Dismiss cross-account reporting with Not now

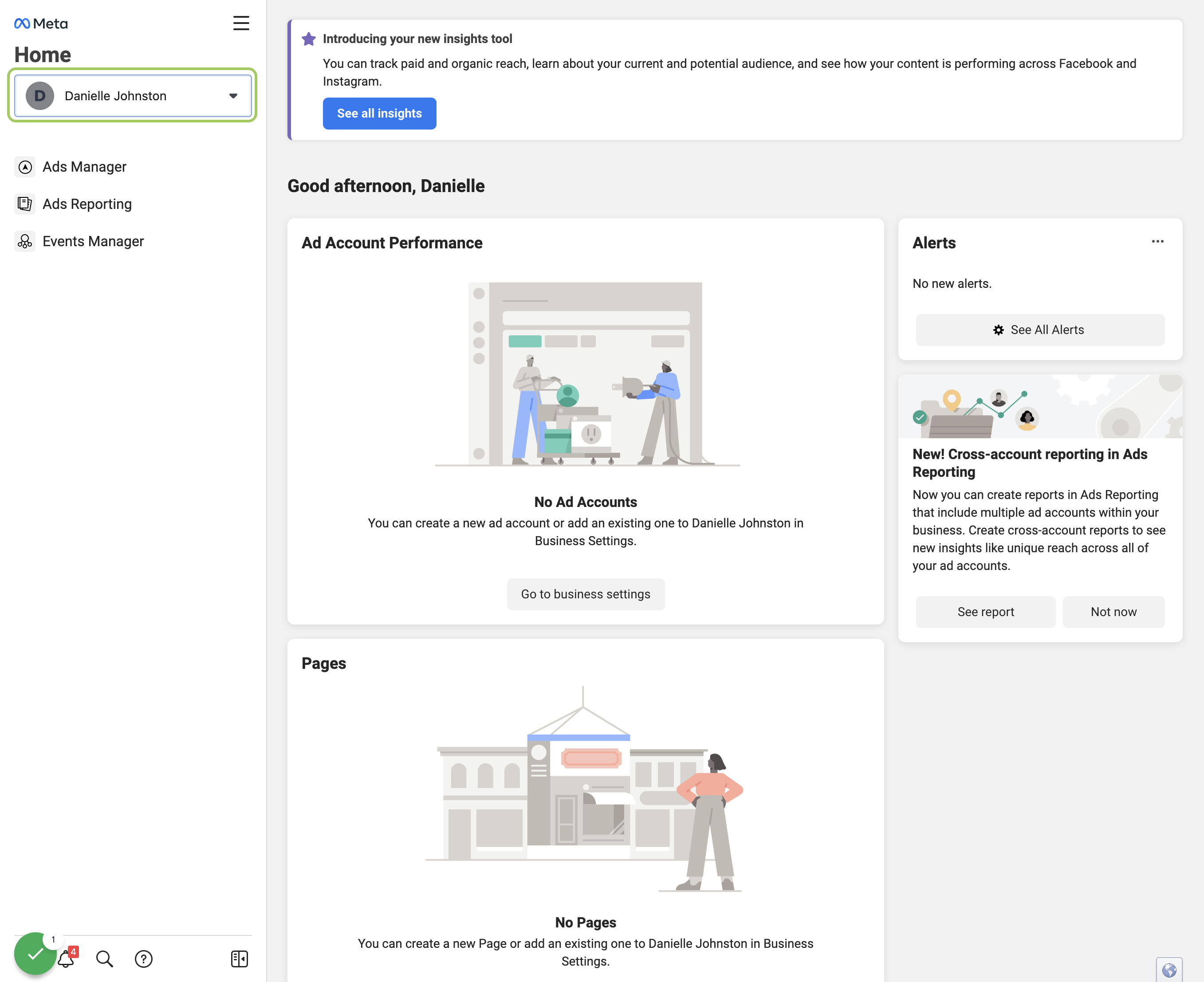(x=1114, y=612)
